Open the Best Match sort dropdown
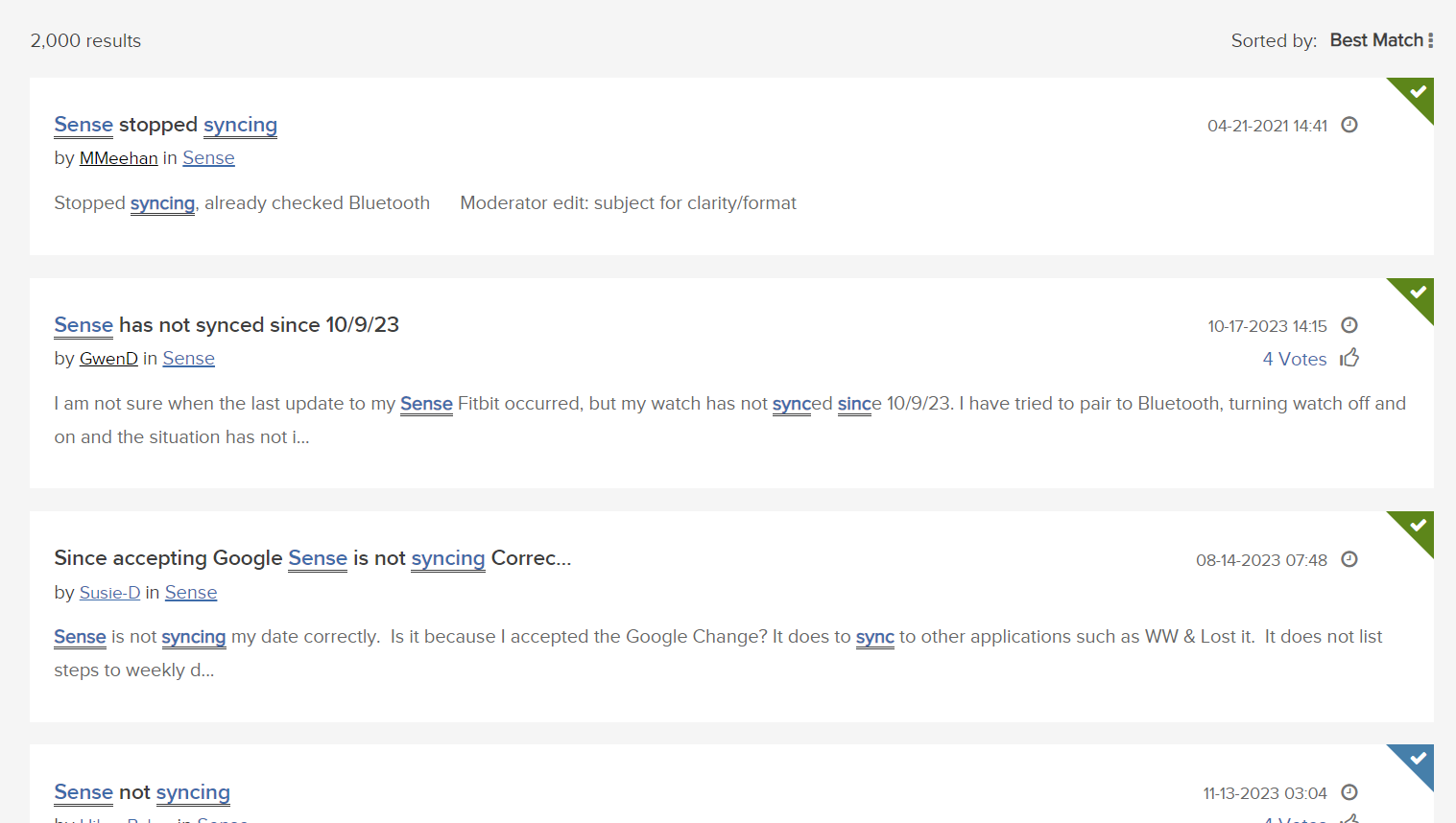1456x823 pixels. point(1375,40)
